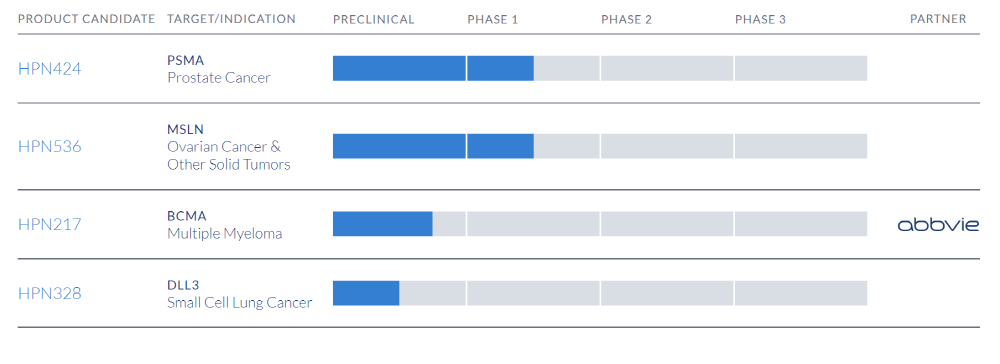Viewport: 1000px width, 364px height.
Task: Click the HPN217 blue preclinical progress bar
Action: [383, 224]
